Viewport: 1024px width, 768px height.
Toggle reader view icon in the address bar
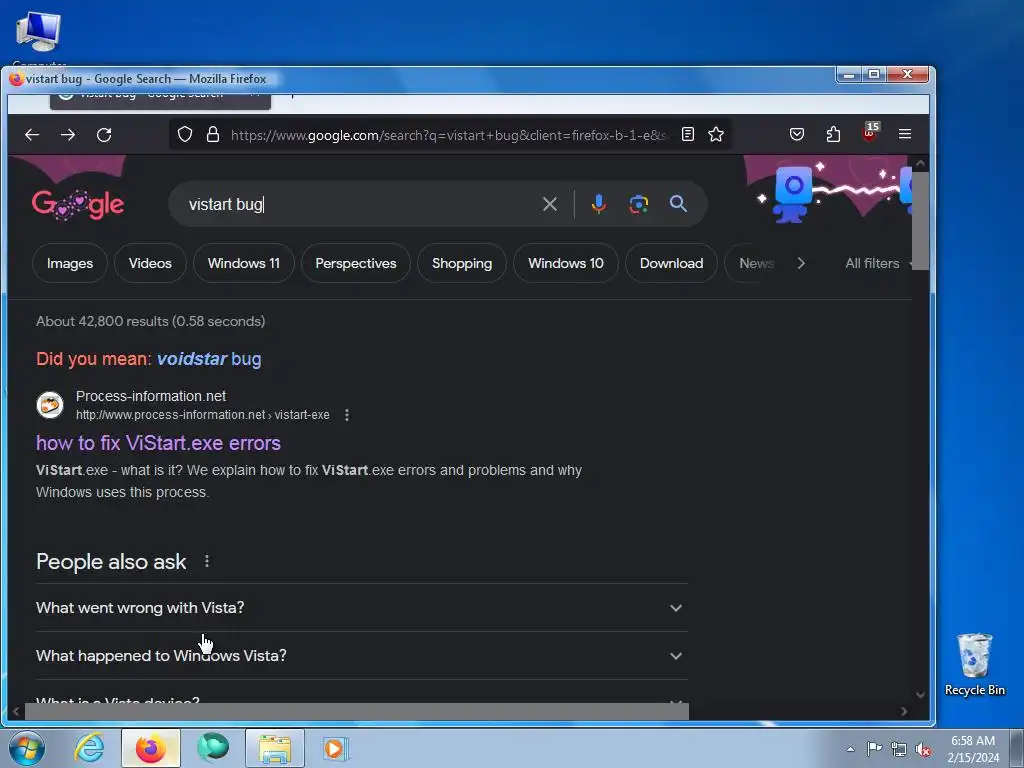coord(688,135)
